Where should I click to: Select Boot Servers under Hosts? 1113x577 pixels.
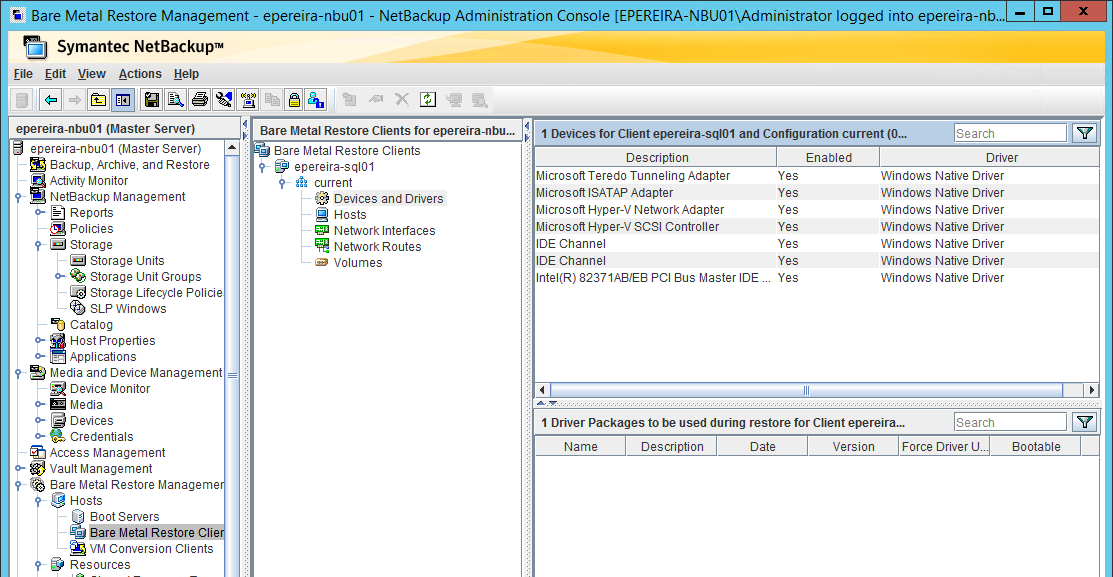point(124,517)
